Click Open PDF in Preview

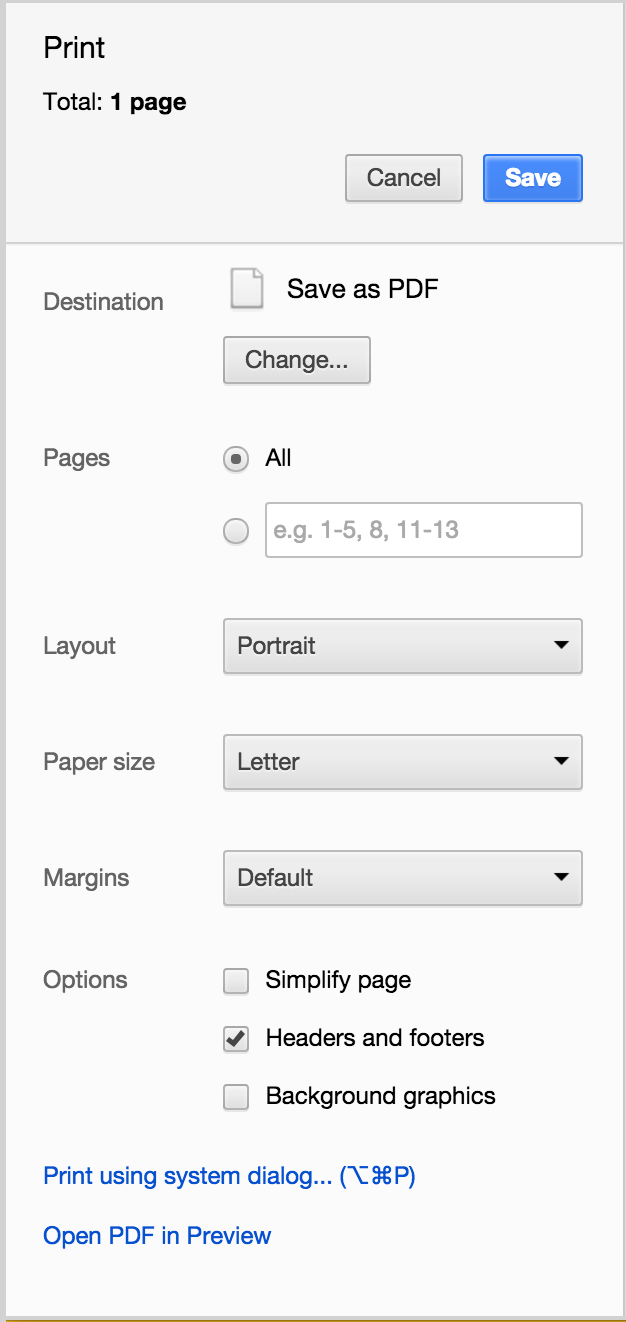click(157, 1235)
